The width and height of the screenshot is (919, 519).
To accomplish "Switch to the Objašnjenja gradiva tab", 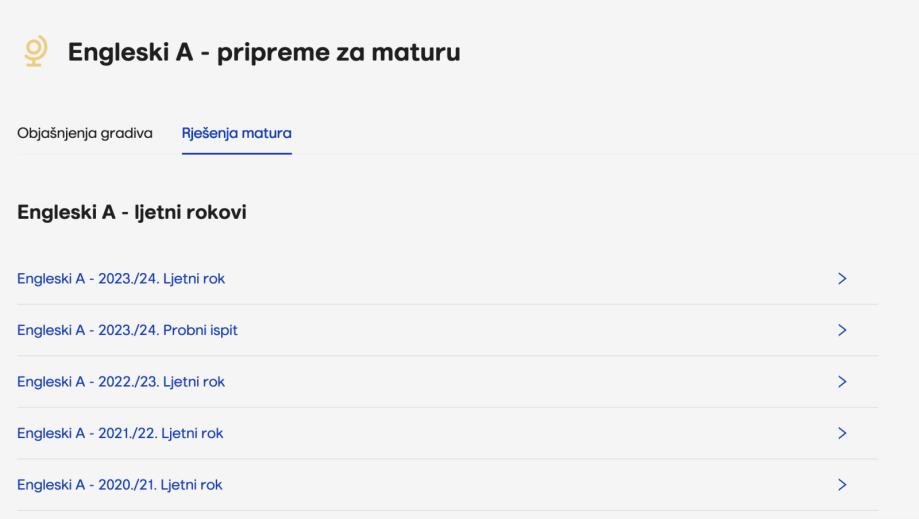I will [x=85, y=133].
